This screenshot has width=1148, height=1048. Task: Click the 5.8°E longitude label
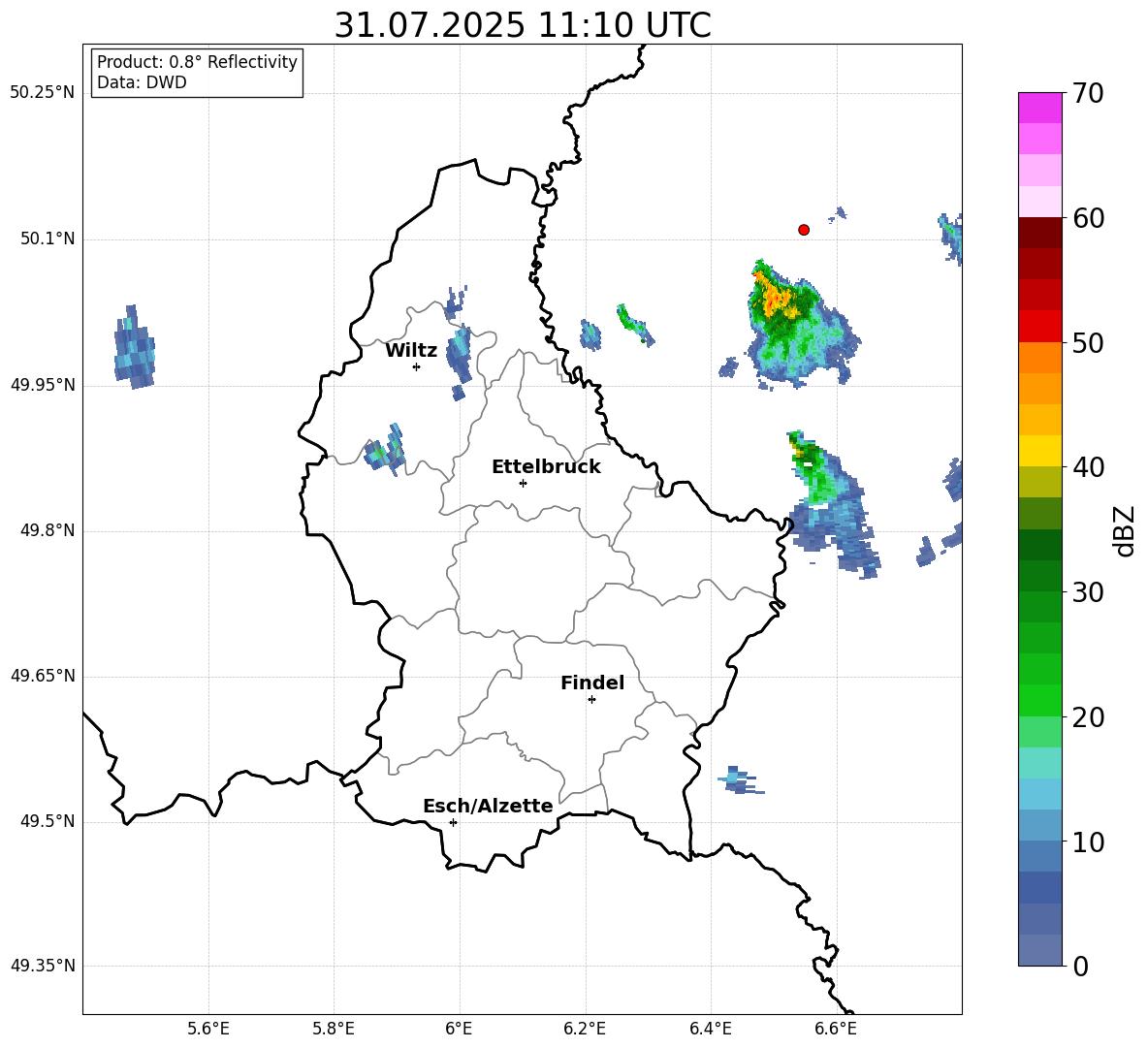pyautogui.click(x=334, y=1029)
